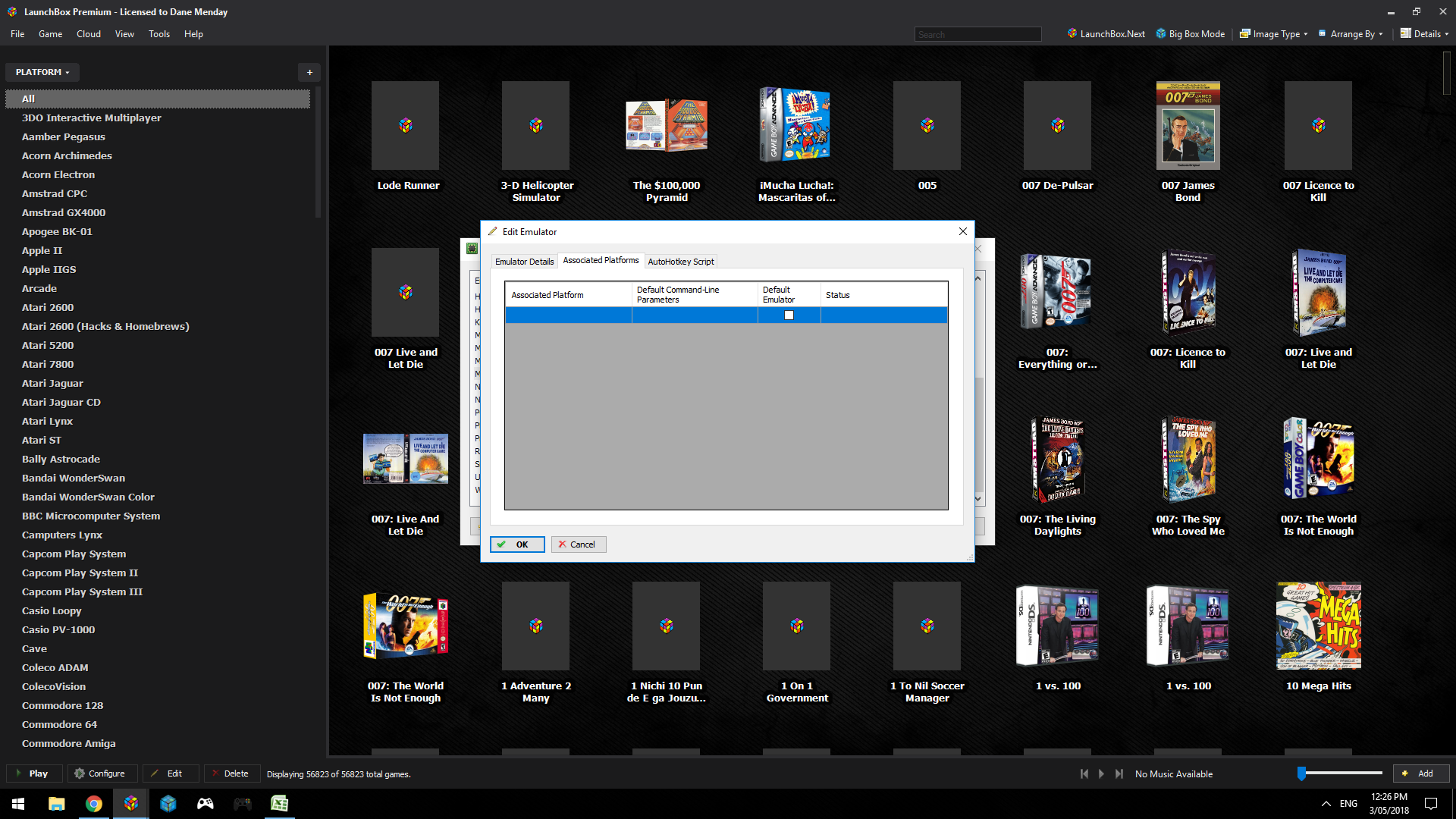Skip to next music track
This screenshot has width=1456, height=819.
click(1119, 773)
